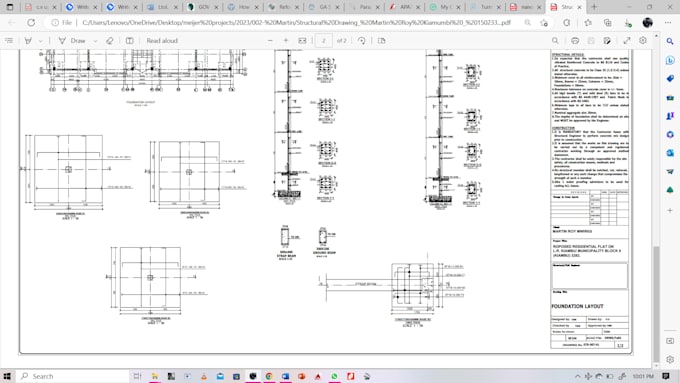Screen dimensions: 680x383
Task: Select the Erase tool
Action: click(x=110, y=40)
